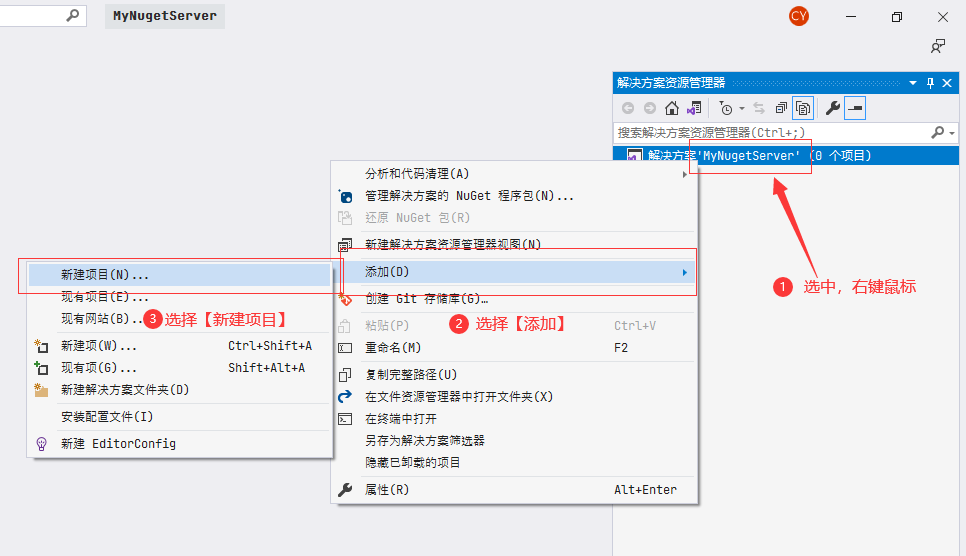Click the open folder arrow icon
966x556 pixels.
(x=345, y=397)
